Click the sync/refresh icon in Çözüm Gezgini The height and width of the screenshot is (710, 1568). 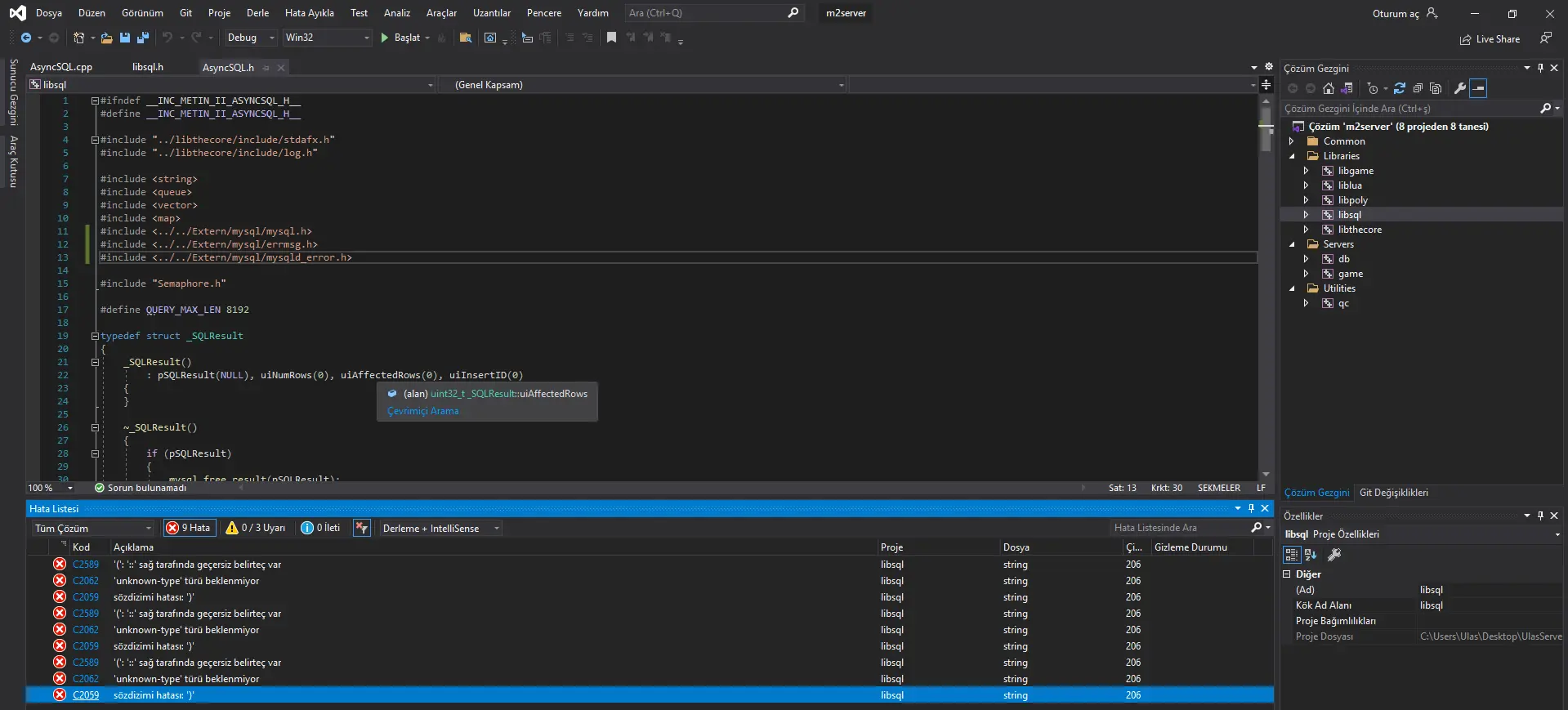tap(1400, 88)
